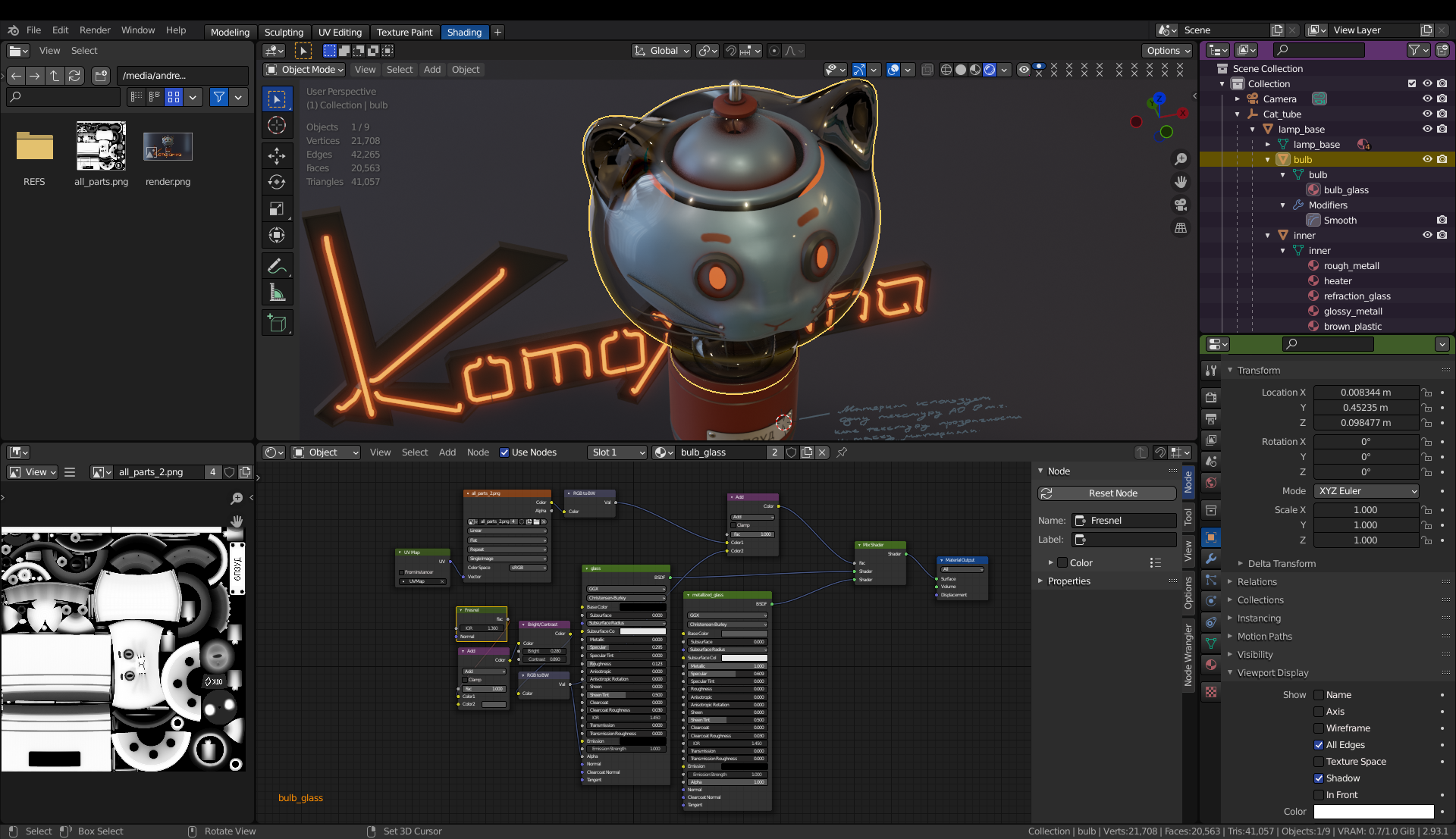Uncheck the Use Nodes checkbox
Screen dimensions: 1456x839
[504, 452]
